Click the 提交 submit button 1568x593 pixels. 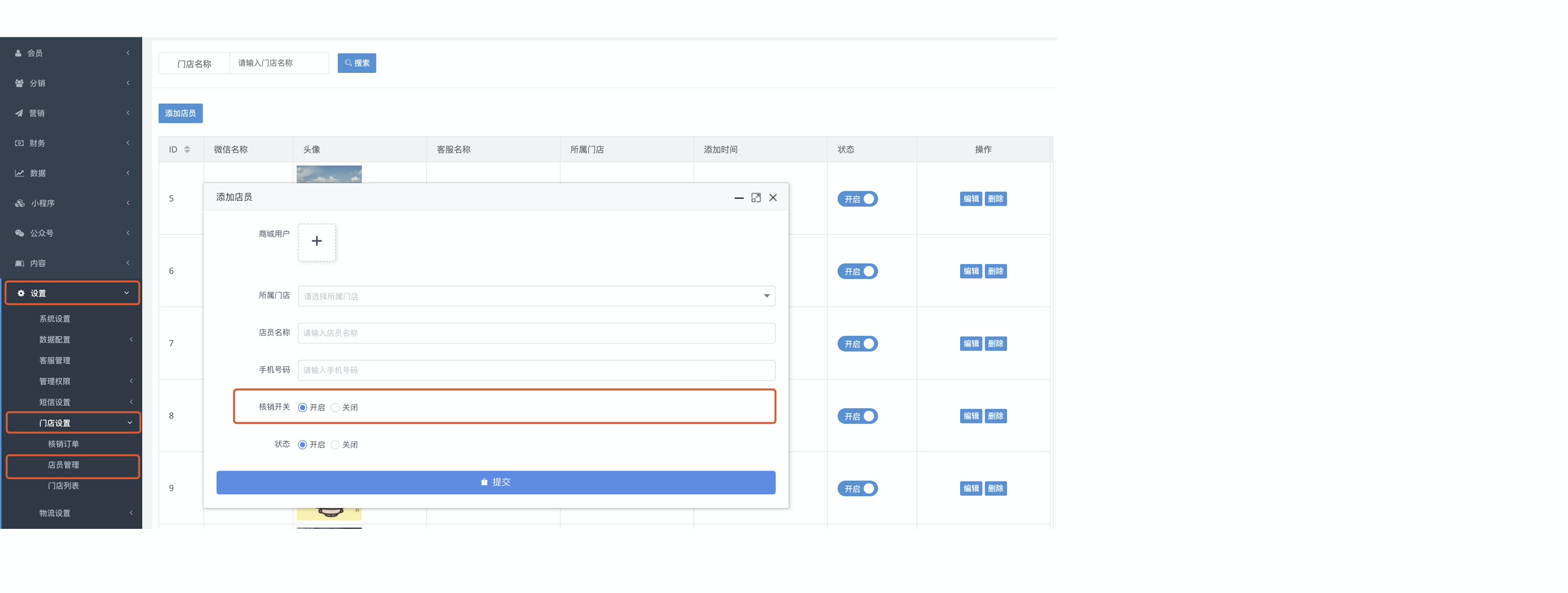[x=495, y=482]
